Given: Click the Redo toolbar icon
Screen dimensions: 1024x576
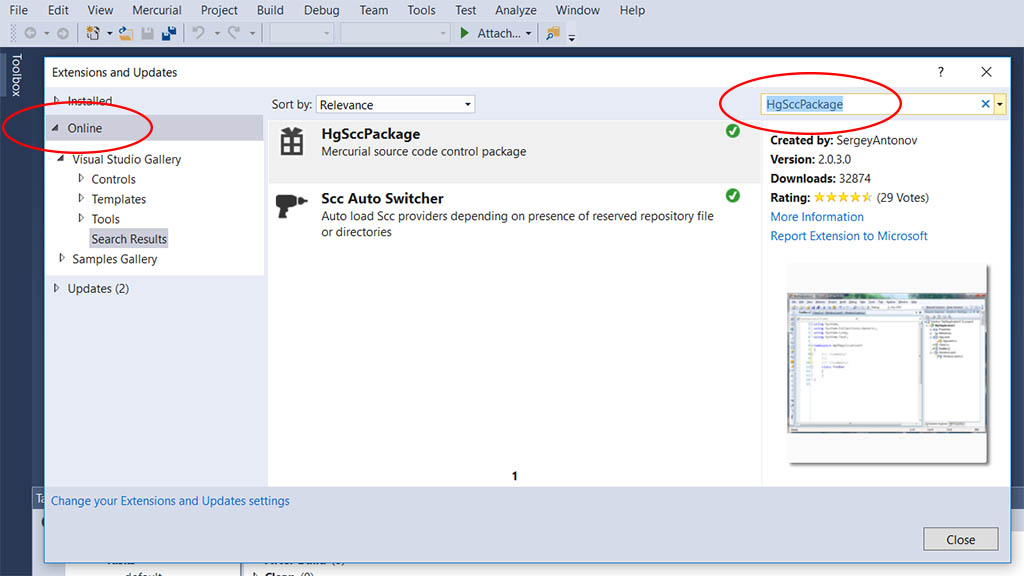Looking at the screenshot, I should pyautogui.click(x=234, y=33).
